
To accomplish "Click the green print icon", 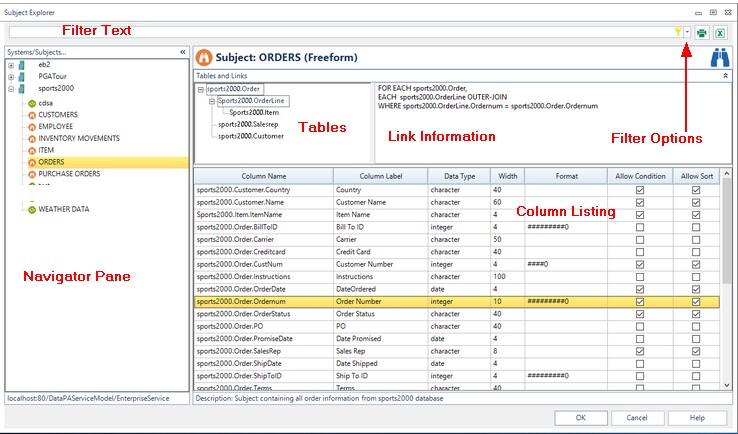I will pos(702,33).
